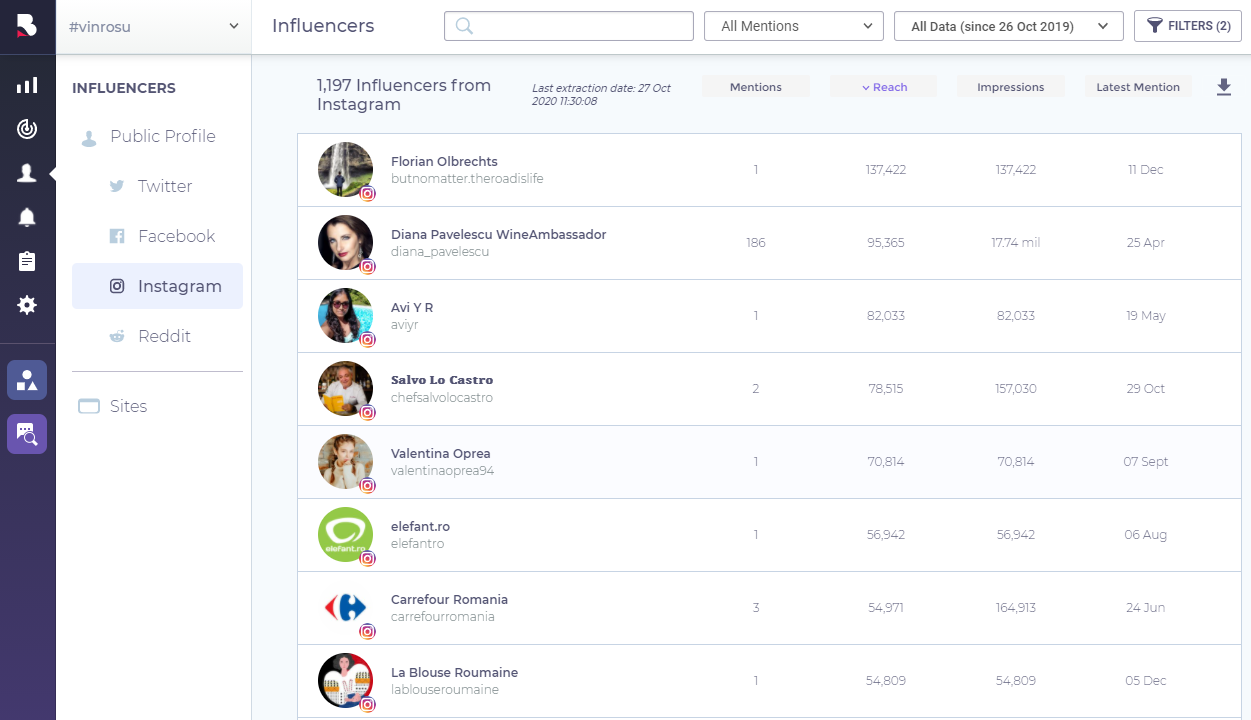Open Avi Y R influencer name
The height and width of the screenshot is (720, 1251).
(412, 307)
